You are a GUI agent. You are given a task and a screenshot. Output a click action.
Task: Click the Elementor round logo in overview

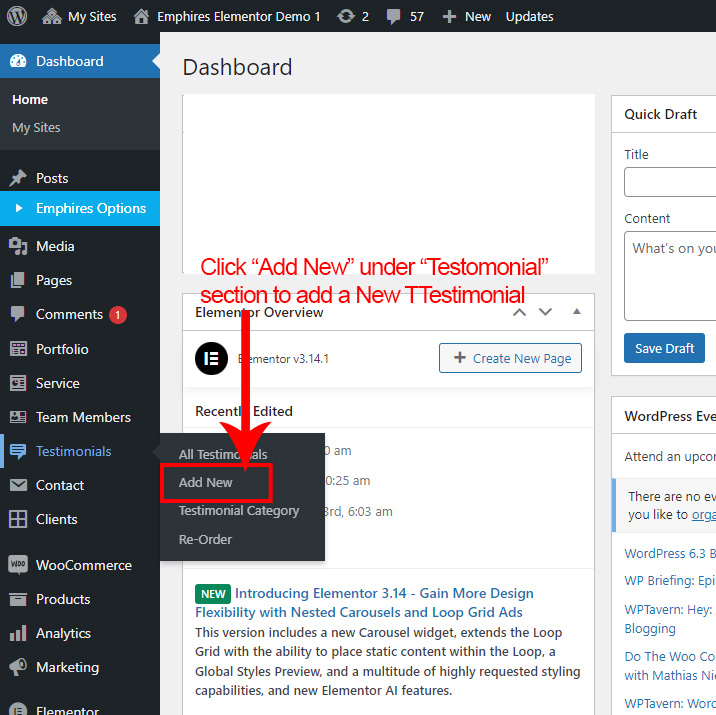pos(211,358)
